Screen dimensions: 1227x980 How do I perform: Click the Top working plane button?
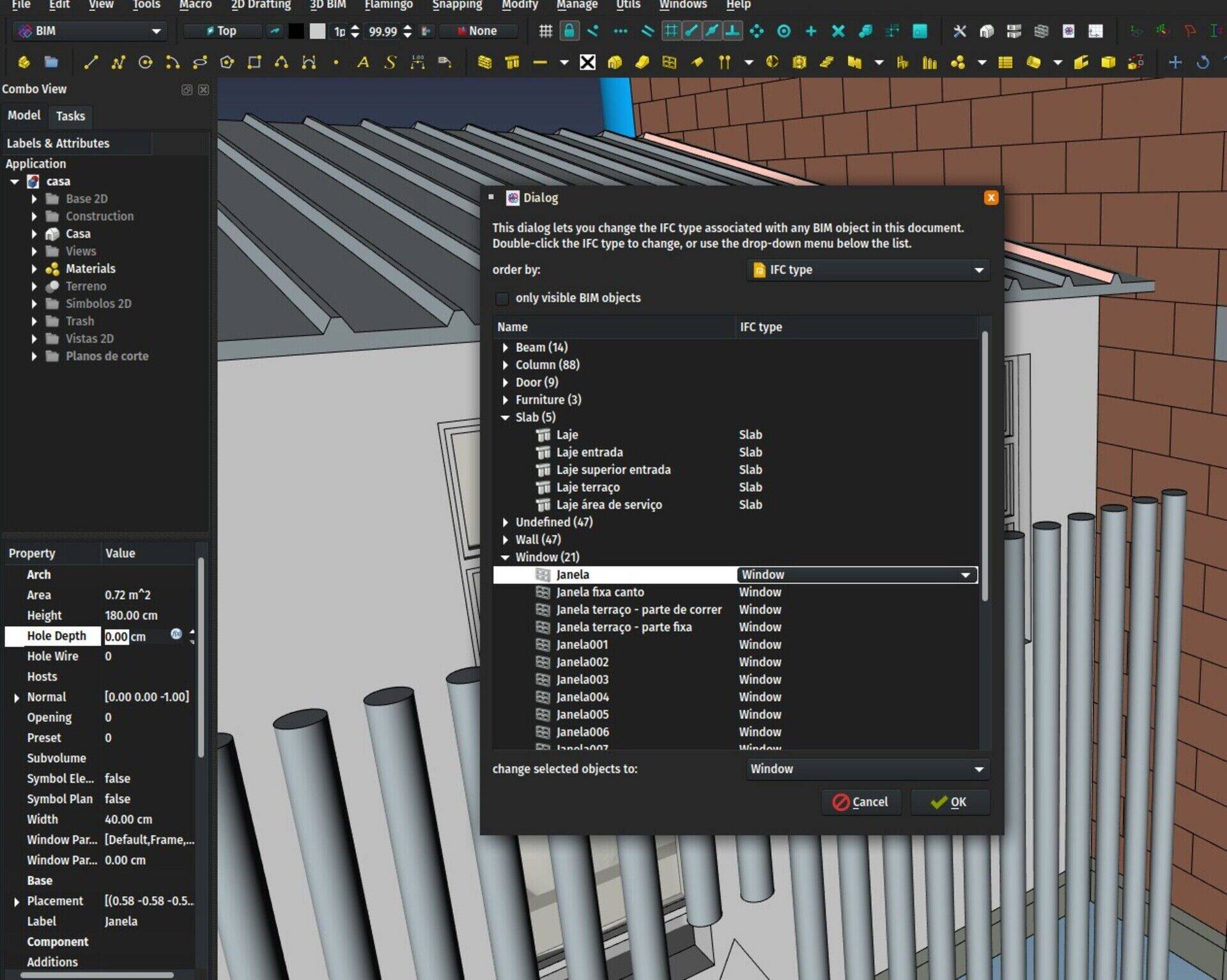[222, 31]
